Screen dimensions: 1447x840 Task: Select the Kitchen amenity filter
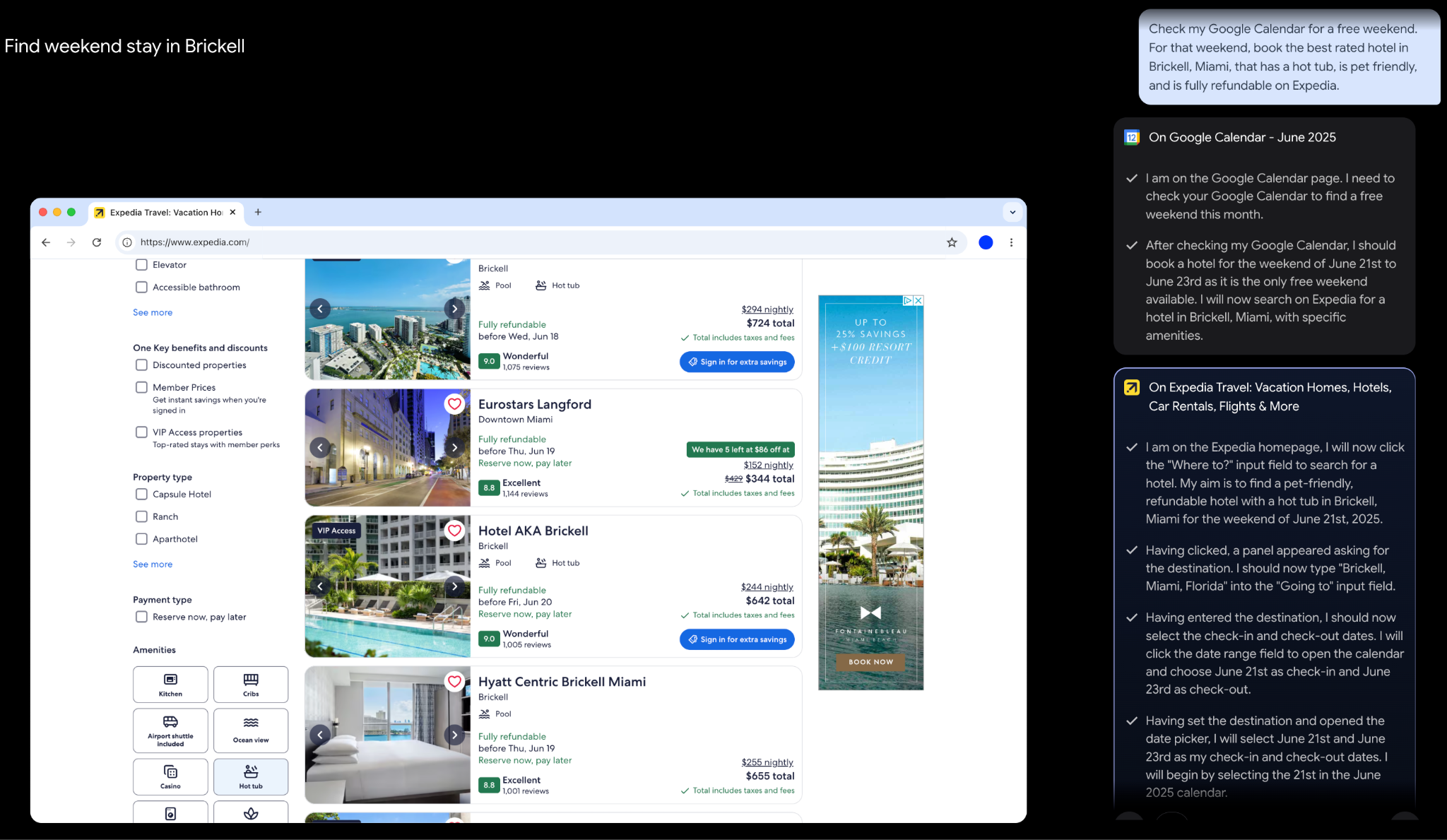[x=170, y=684]
